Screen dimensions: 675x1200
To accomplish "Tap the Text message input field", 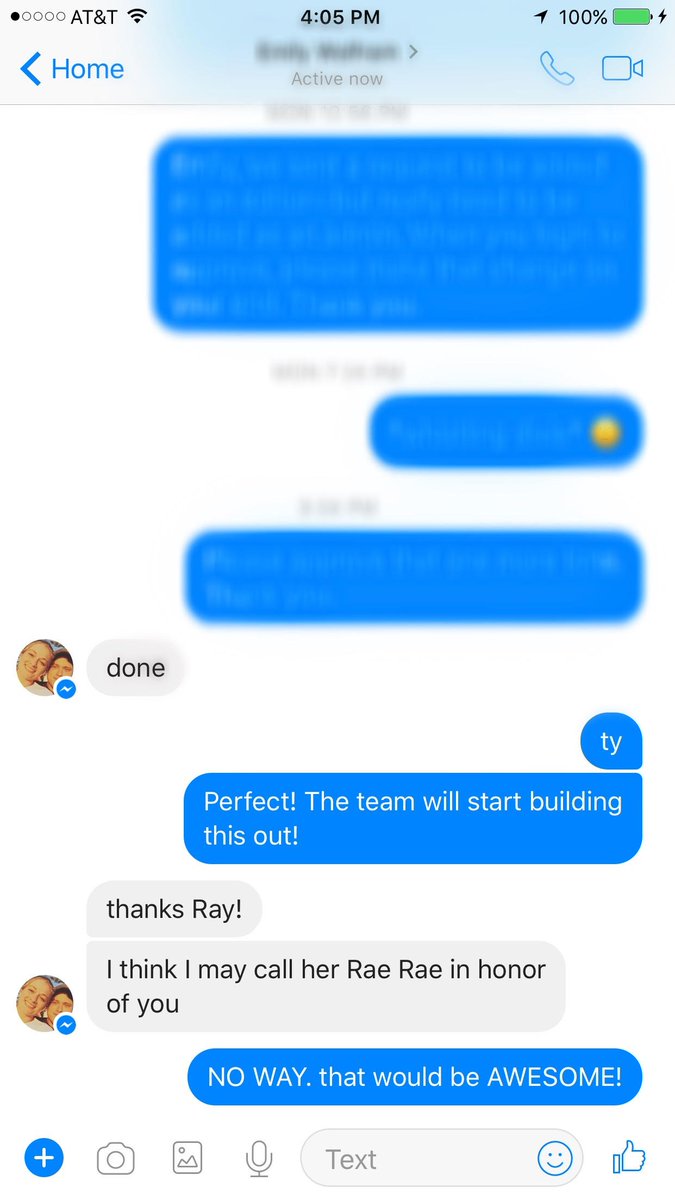I will pyautogui.click(x=442, y=1159).
